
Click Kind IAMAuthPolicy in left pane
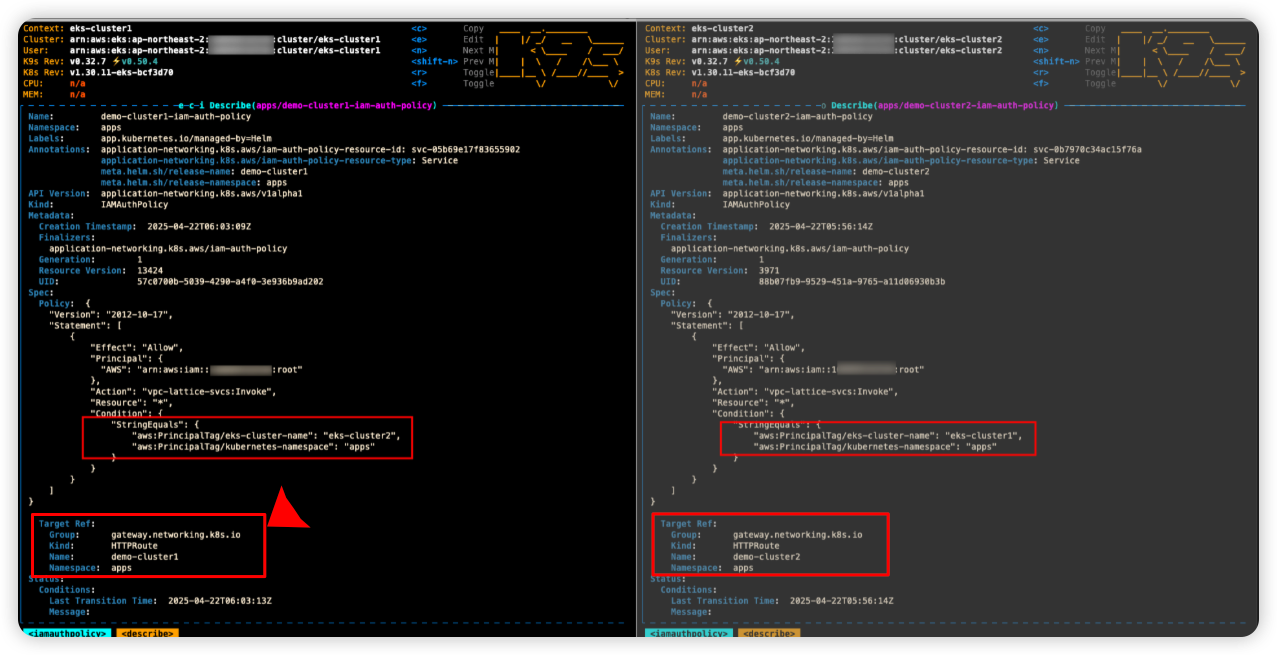coord(135,204)
